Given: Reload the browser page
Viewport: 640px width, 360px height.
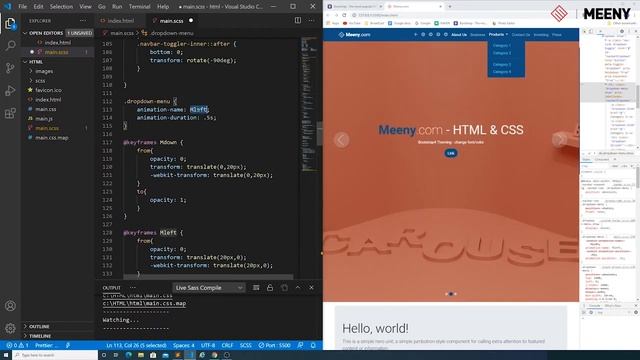Looking at the screenshot, I should [x=344, y=15].
